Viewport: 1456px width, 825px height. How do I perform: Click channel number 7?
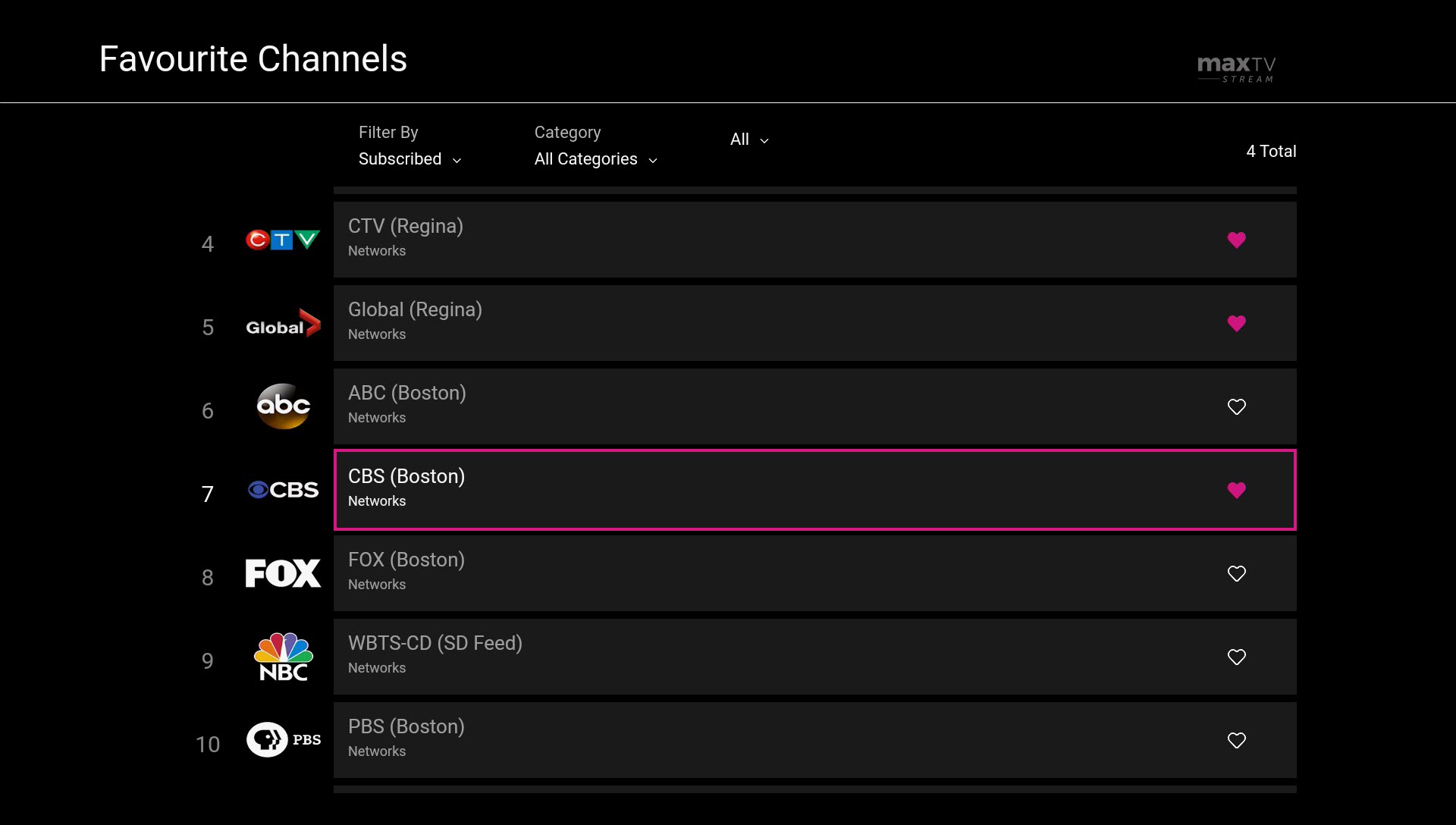[x=207, y=494]
